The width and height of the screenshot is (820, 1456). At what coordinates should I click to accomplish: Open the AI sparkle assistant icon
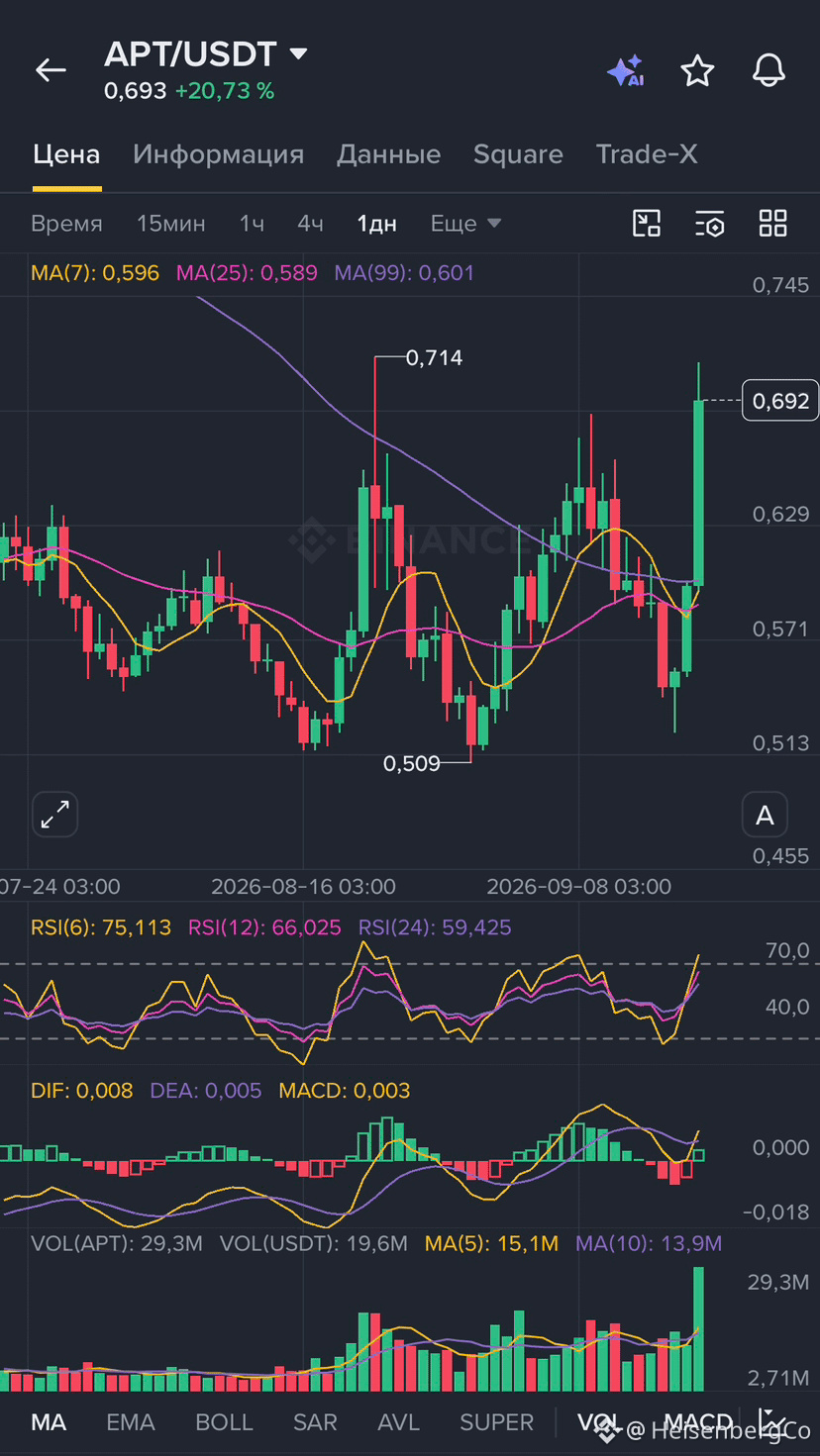click(x=625, y=71)
